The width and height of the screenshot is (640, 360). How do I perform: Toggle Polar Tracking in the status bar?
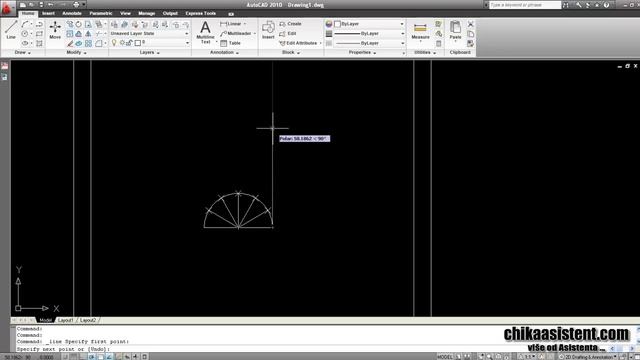pyautogui.click(x=91, y=357)
